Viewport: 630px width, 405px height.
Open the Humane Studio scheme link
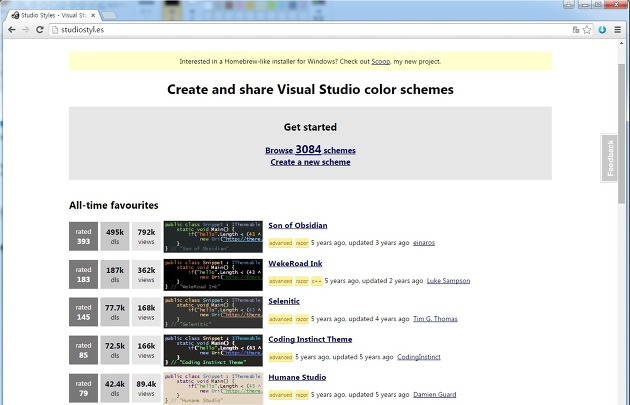(297, 377)
